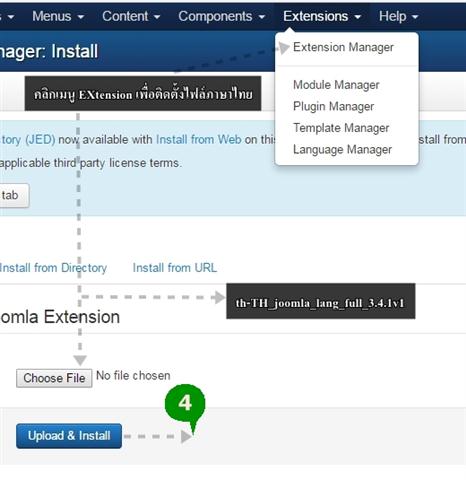Click the No file chosen text

(133, 376)
